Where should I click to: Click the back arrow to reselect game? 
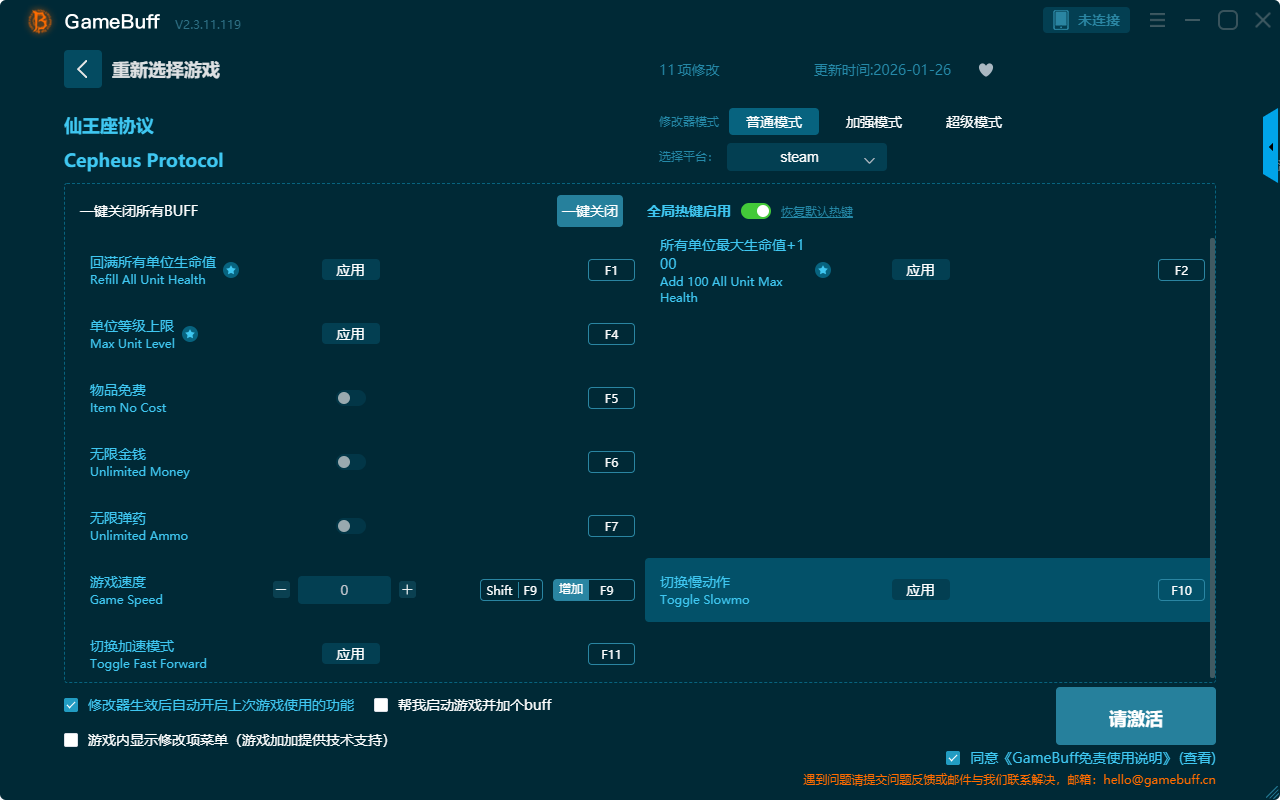click(x=83, y=69)
